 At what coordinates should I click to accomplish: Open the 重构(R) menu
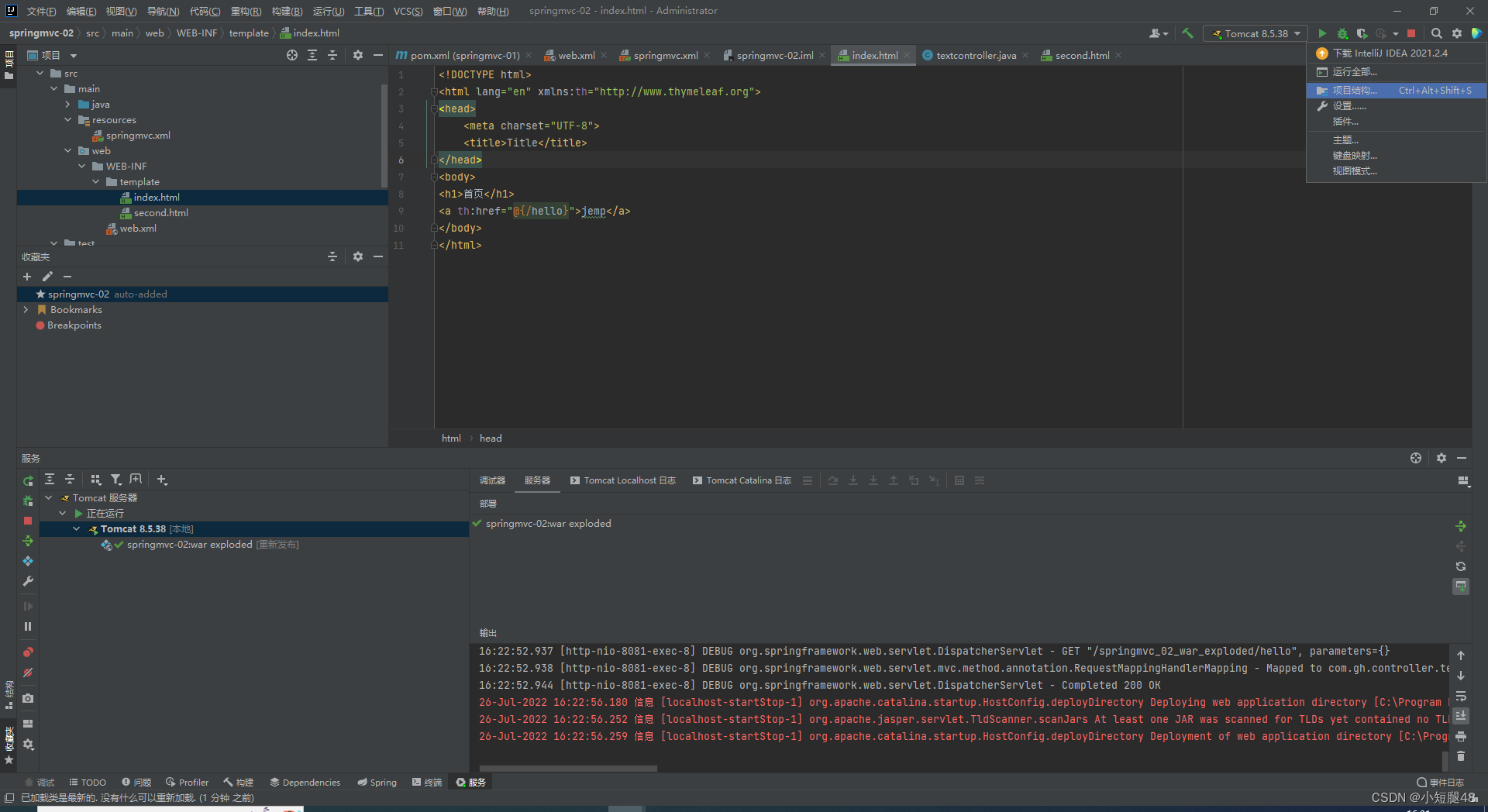click(x=246, y=11)
